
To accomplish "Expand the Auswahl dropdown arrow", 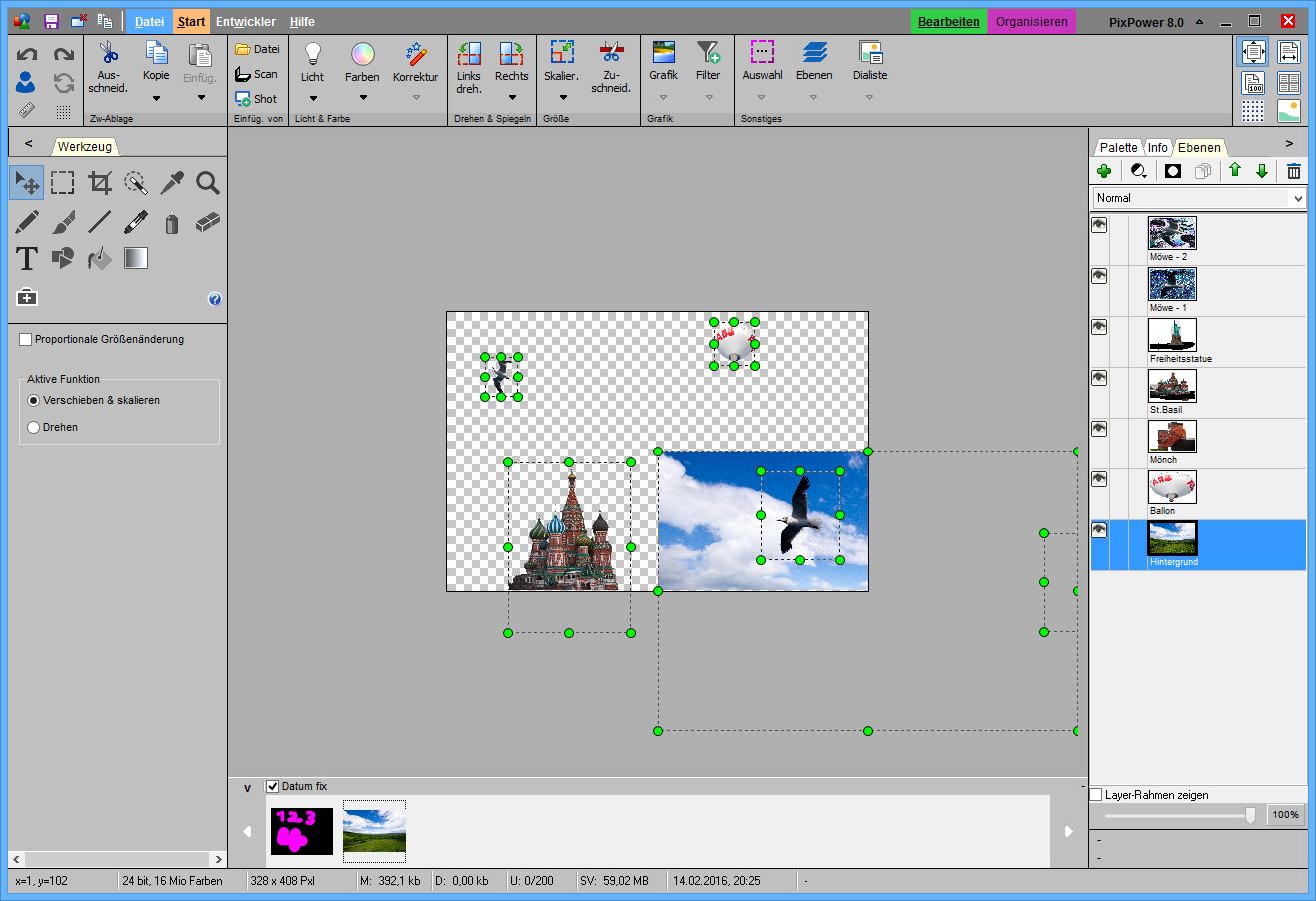I will coord(761,98).
